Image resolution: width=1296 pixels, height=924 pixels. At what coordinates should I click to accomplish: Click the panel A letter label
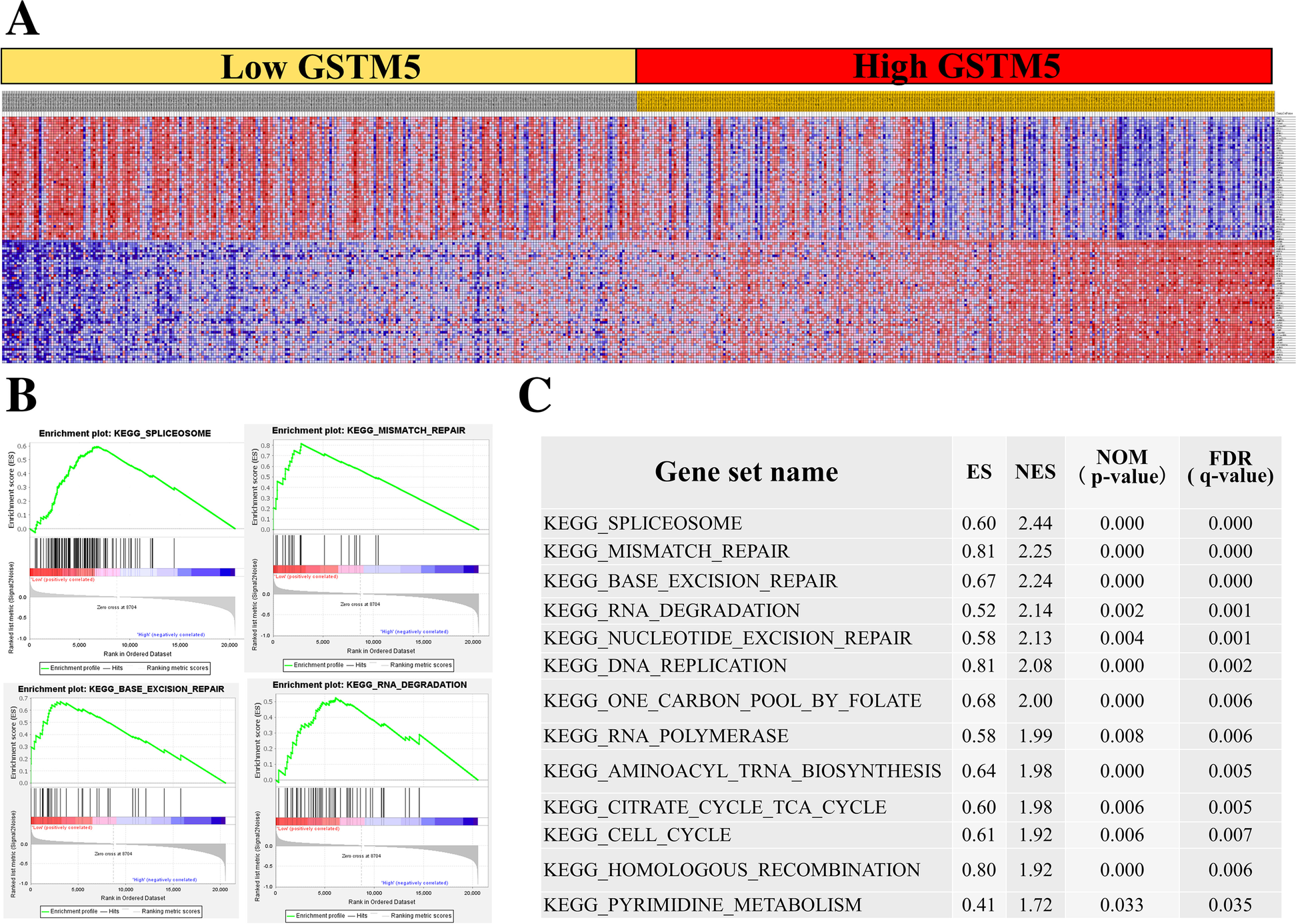point(22,19)
